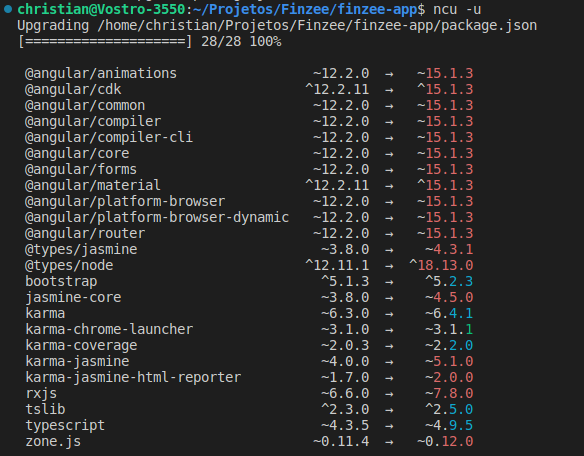Click the zone.js package name
The image size is (584, 456).
(x=53, y=442)
